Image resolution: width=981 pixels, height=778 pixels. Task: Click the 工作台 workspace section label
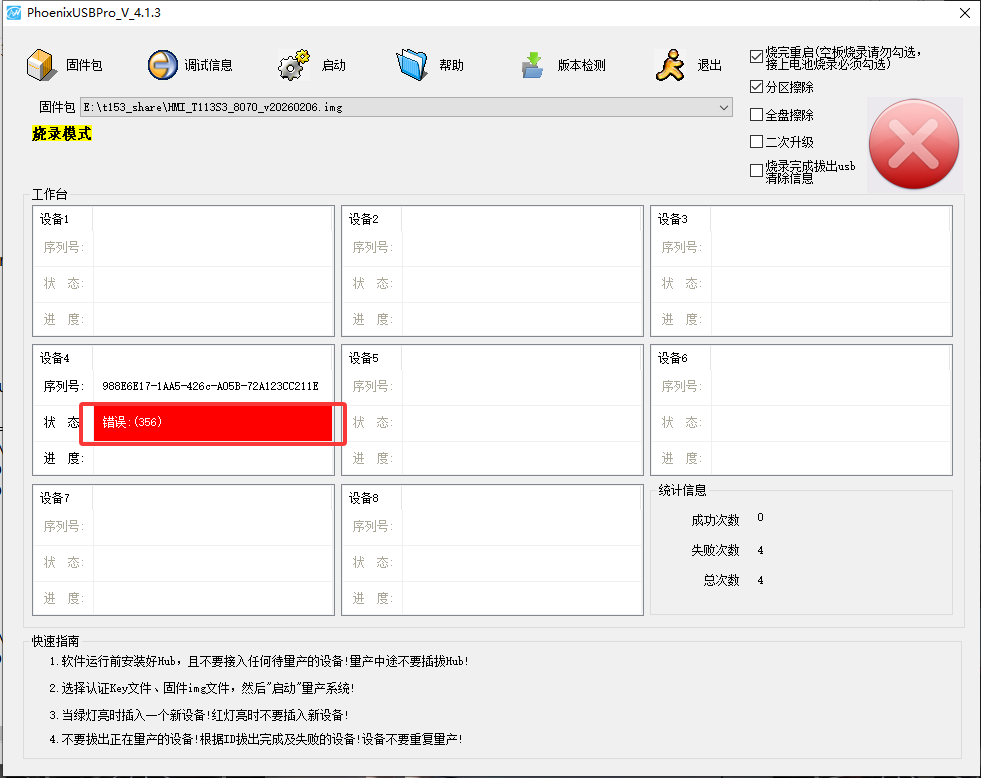click(50, 195)
